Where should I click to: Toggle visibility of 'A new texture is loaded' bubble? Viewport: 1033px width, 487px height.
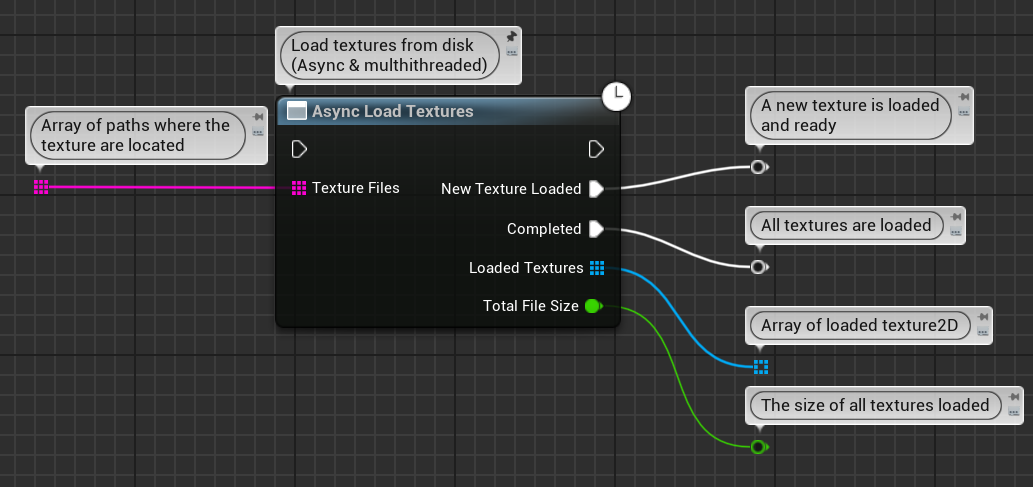pos(964,112)
